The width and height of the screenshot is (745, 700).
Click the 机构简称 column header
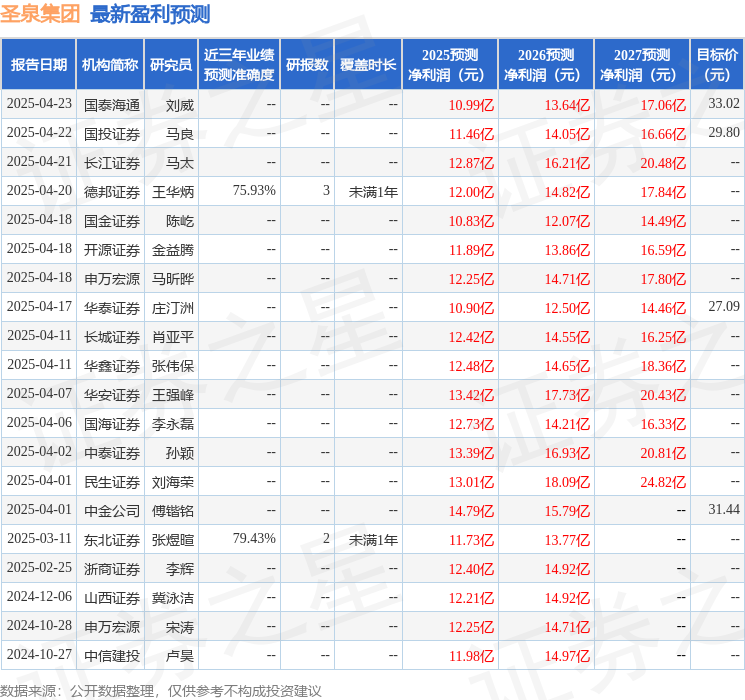point(110,64)
